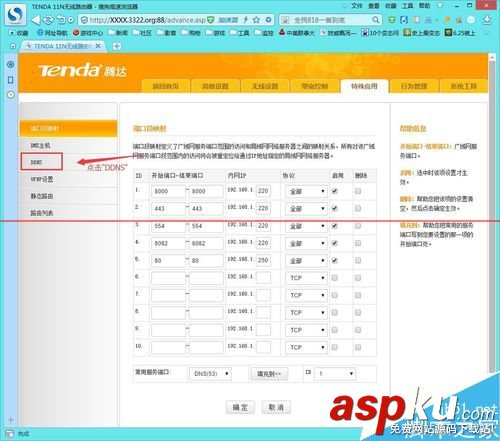
Task: Switch to 行为管理 tab
Action: tap(414, 86)
